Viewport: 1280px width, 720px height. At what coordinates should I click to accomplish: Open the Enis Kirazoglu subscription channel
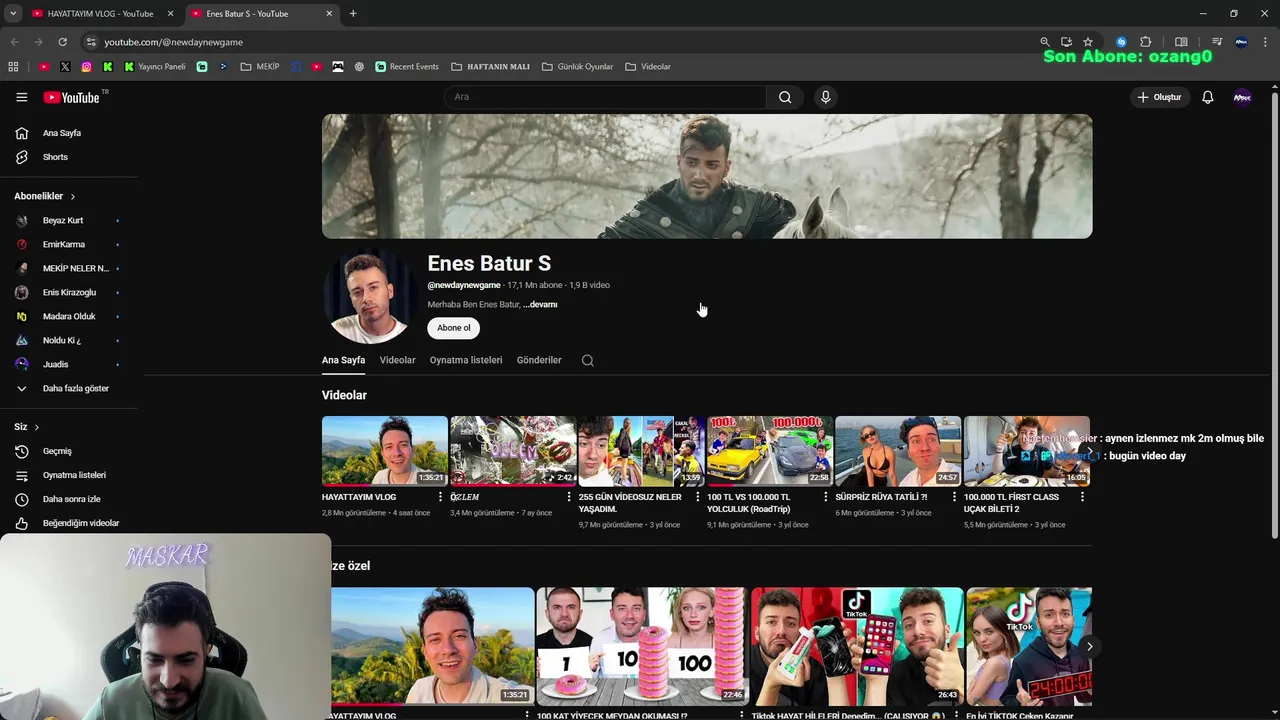[x=69, y=292]
